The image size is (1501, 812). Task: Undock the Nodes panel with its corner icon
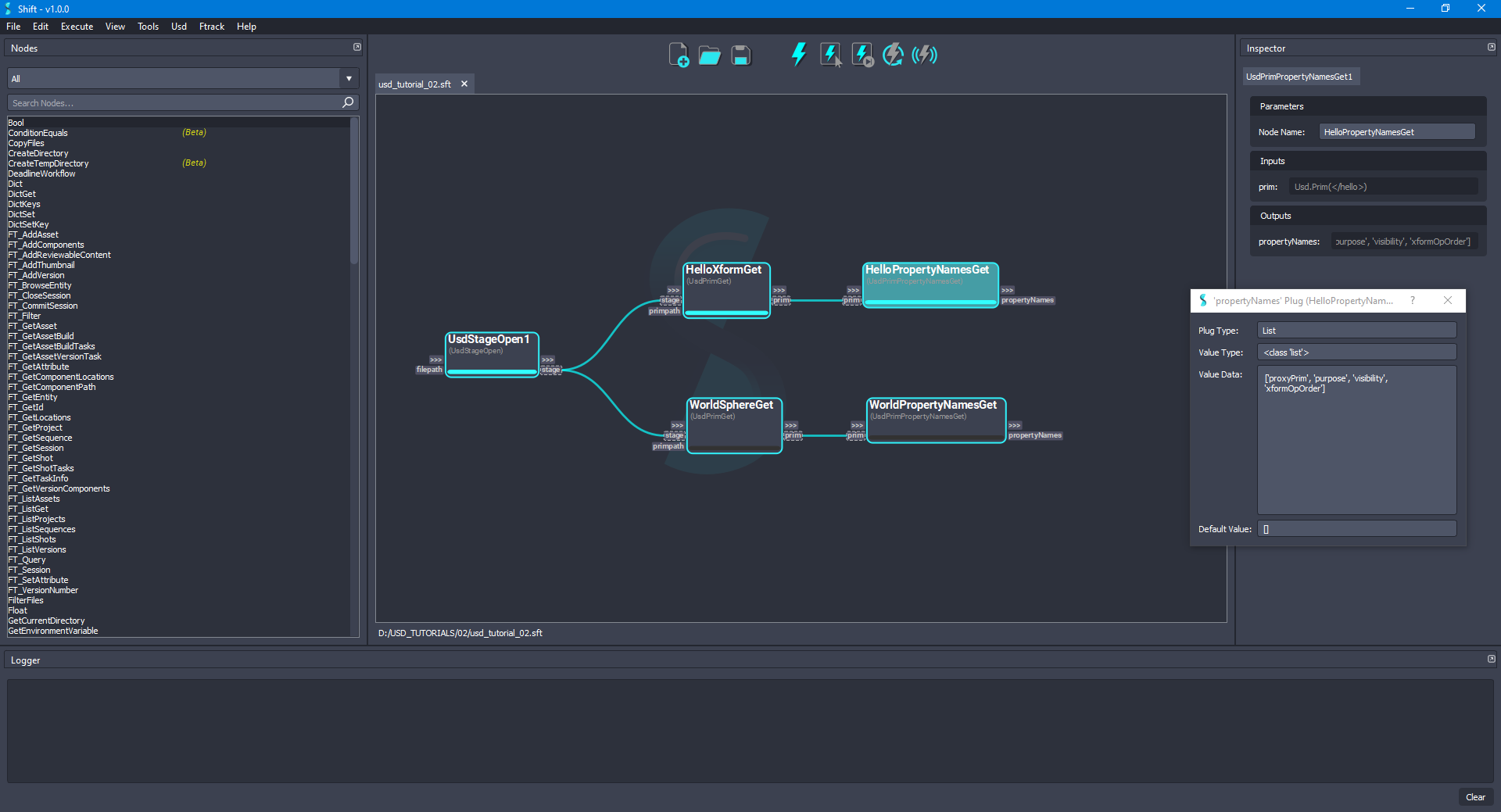click(x=357, y=47)
